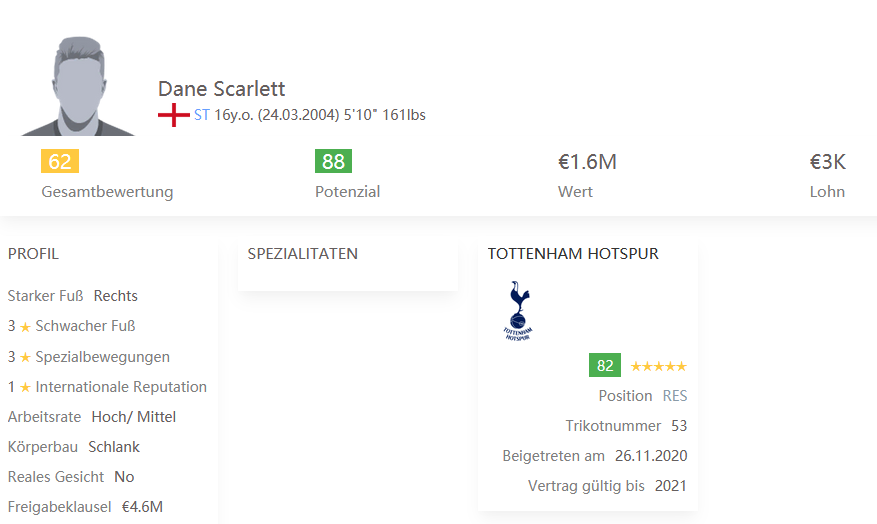Click the Trikotnummer 53 entry
877x524 pixels.
(x=626, y=426)
